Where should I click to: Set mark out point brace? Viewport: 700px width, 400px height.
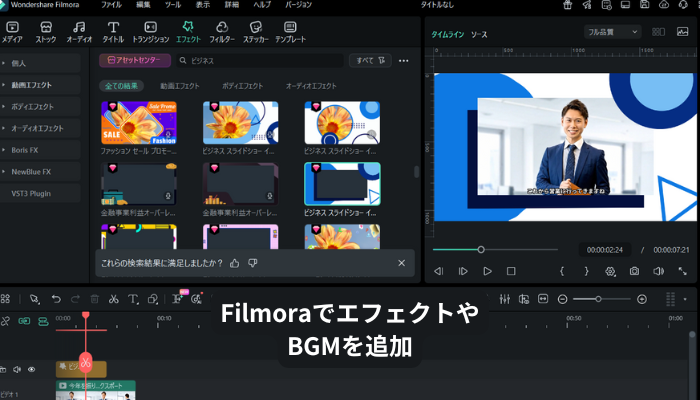(587, 271)
